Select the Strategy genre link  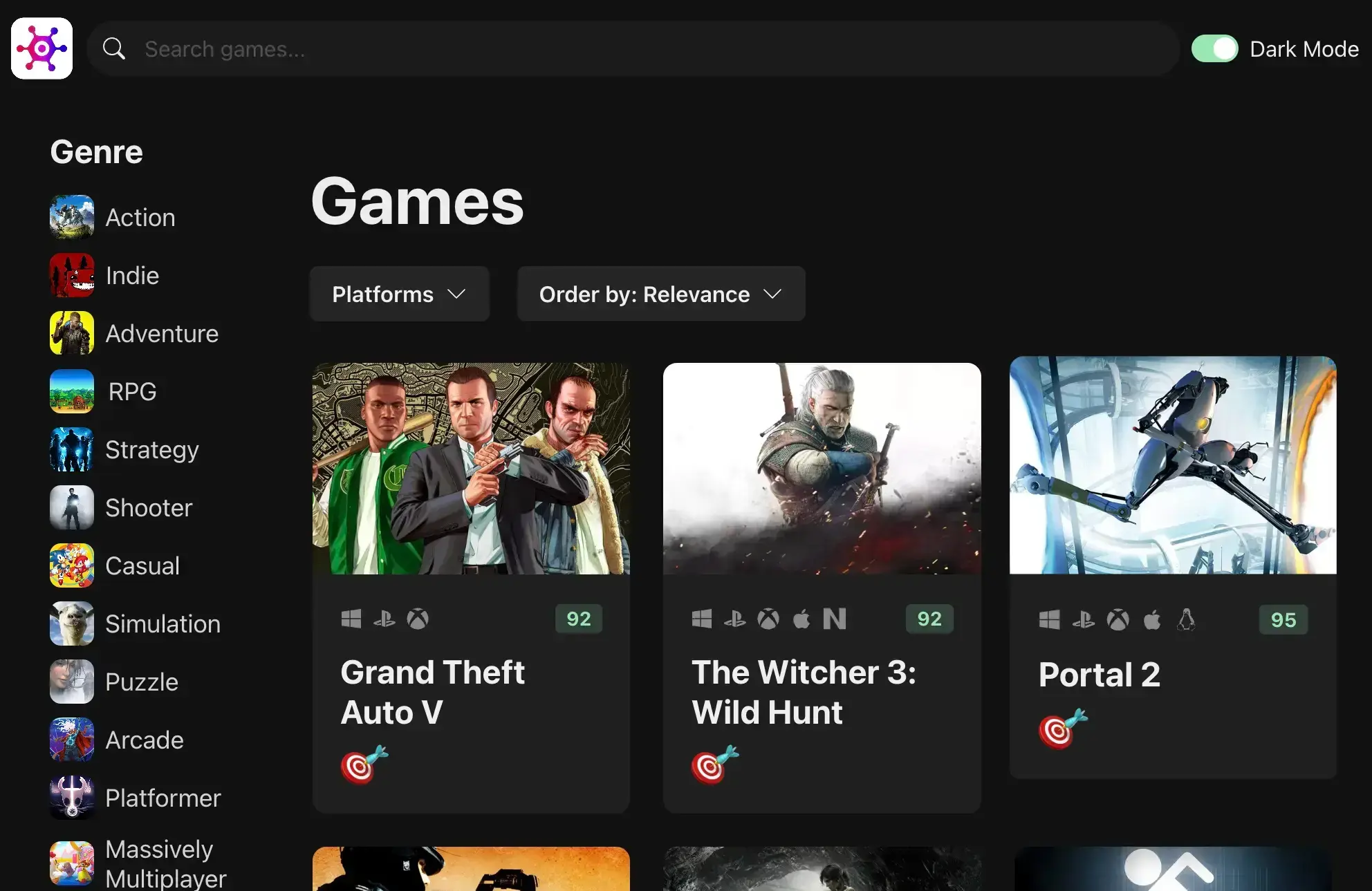click(x=152, y=450)
